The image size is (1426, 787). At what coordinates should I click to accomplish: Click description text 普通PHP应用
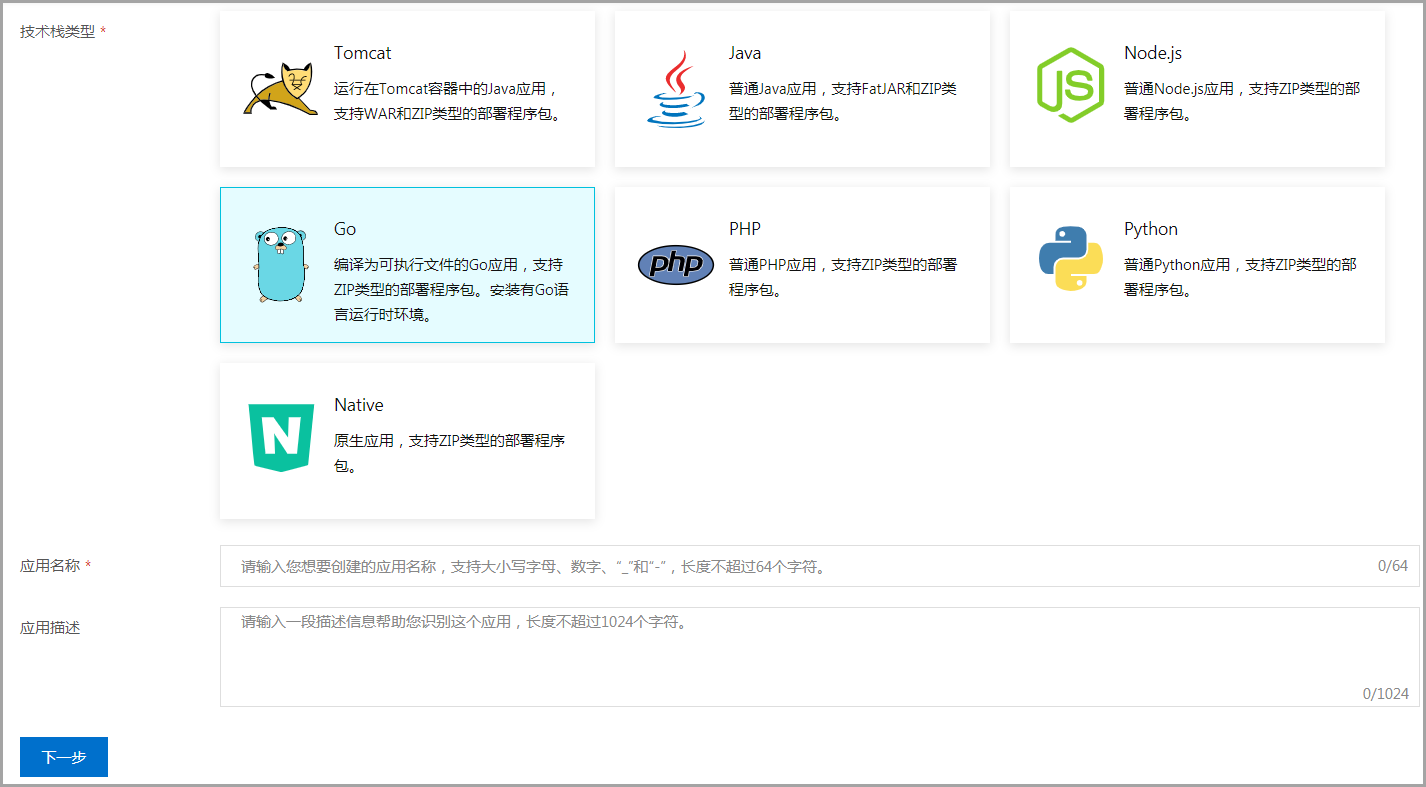843,277
